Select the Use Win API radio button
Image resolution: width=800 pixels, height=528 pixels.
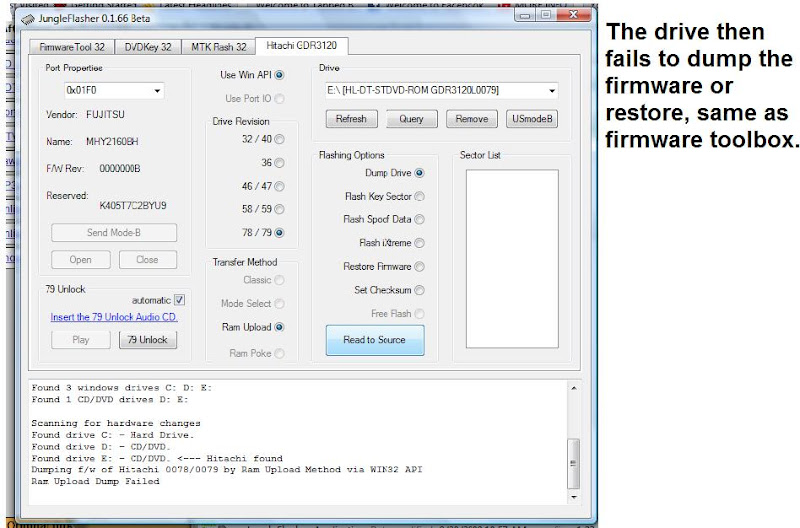[279, 75]
